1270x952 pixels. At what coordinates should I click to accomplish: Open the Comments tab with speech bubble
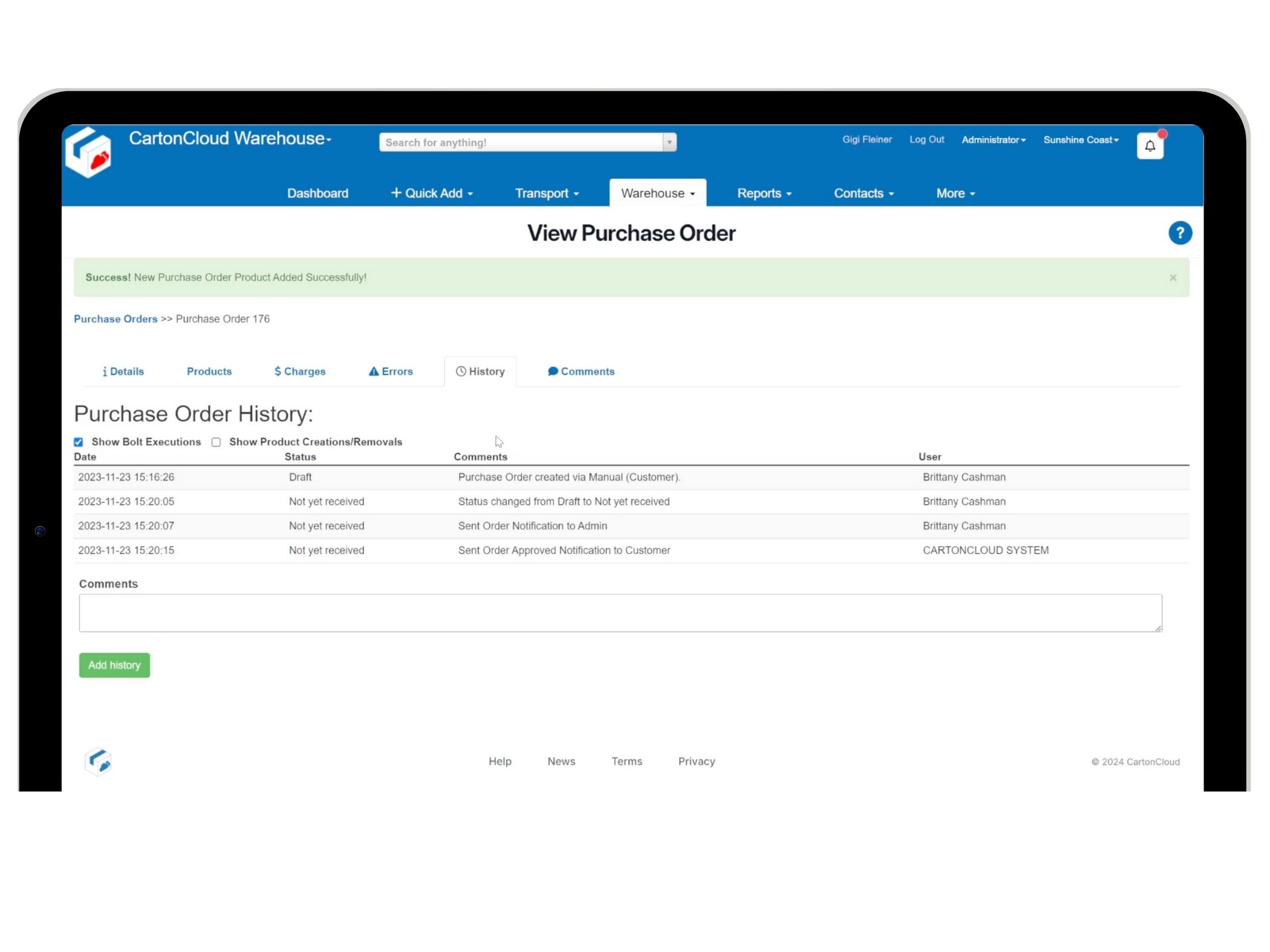(x=581, y=371)
